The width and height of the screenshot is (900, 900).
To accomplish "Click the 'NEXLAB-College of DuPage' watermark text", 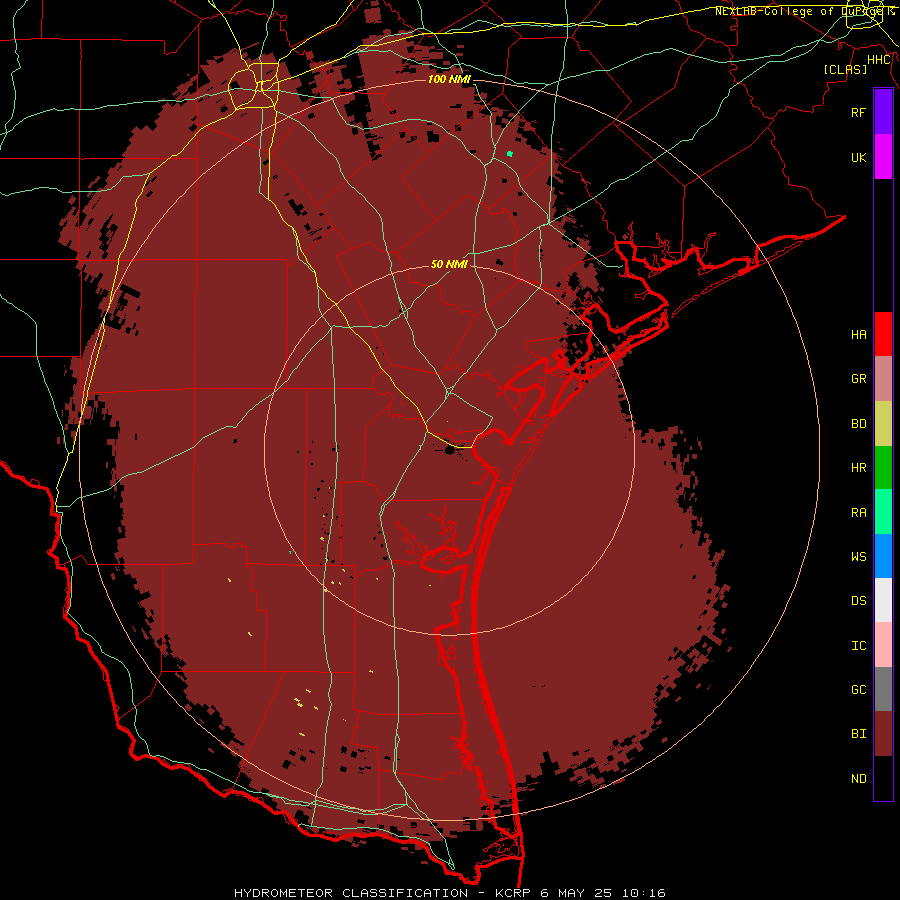I will 801,11.
